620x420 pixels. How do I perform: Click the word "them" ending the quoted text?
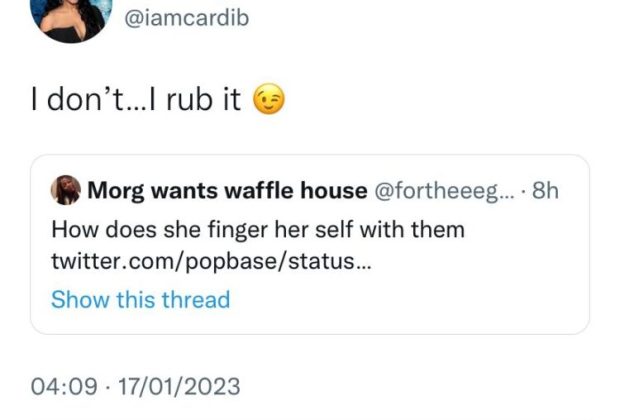pos(439,230)
